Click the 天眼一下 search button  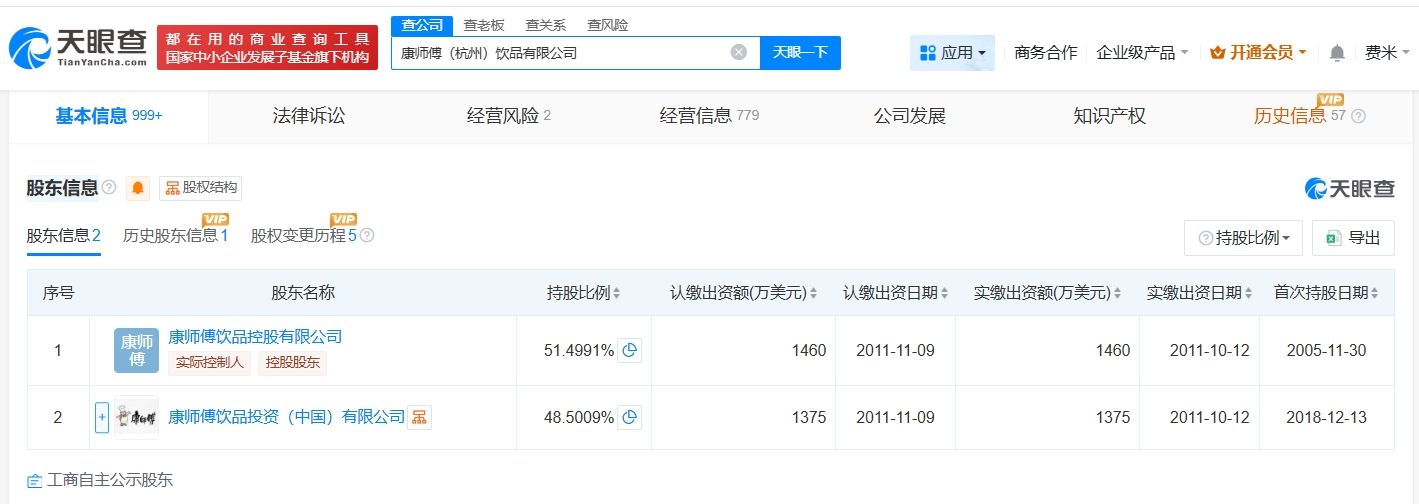(x=800, y=52)
